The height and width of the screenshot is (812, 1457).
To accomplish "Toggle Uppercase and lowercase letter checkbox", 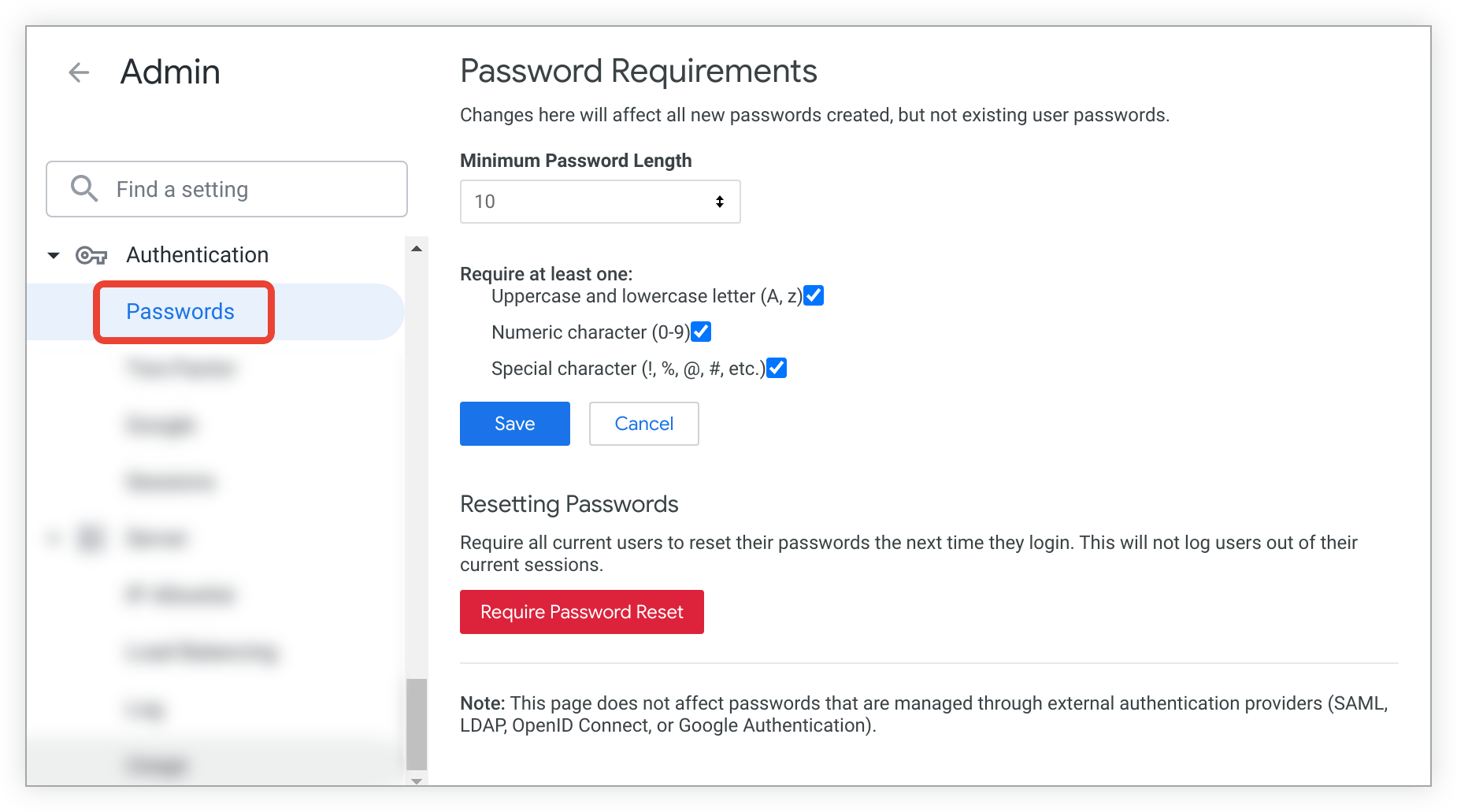I will pyautogui.click(x=814, y=296).
